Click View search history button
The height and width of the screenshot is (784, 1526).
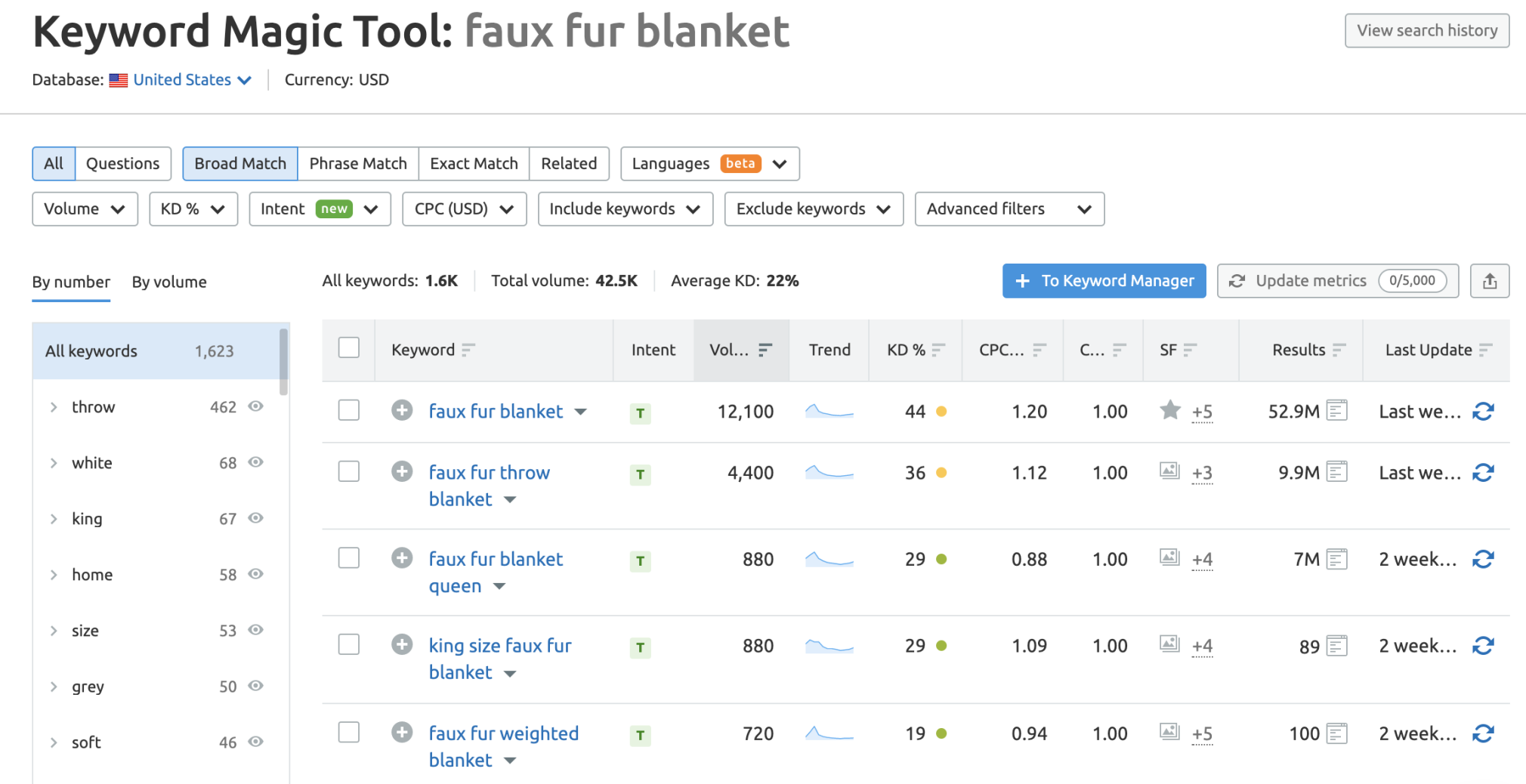pos(1427,31)
